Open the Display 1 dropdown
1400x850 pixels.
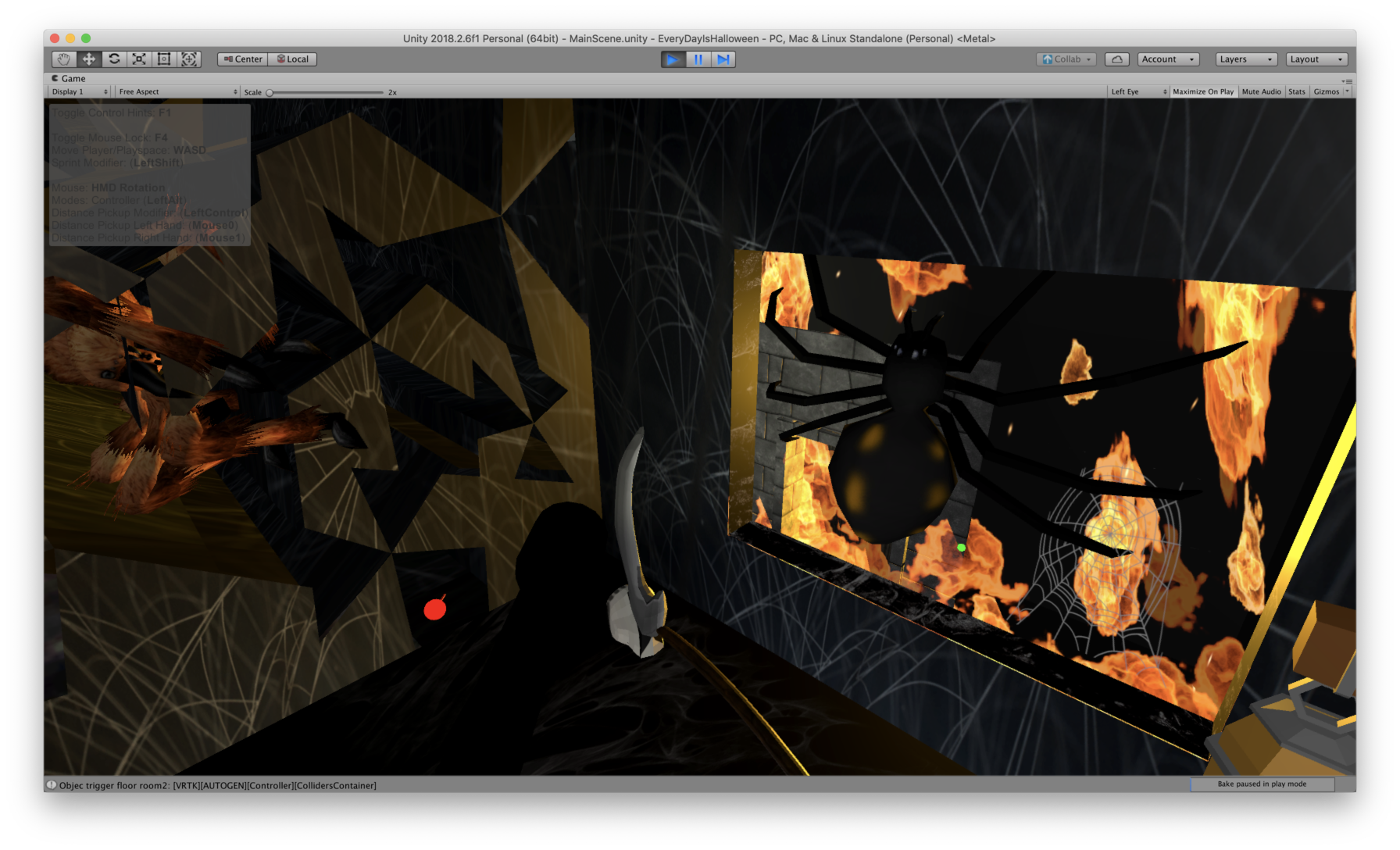[x=80, y=92]
